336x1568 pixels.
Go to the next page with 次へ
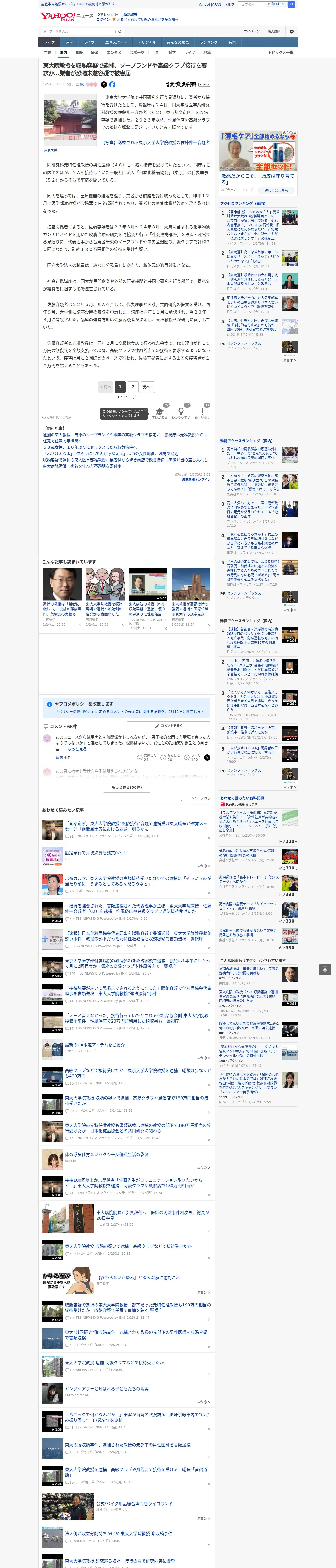(x=147, y=387)
